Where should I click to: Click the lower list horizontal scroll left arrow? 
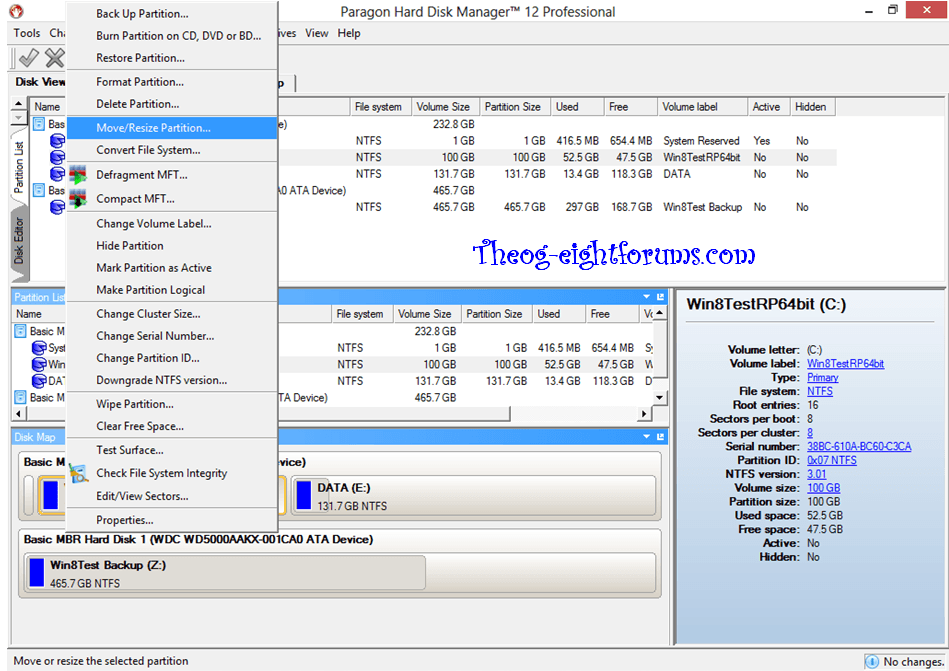click(18, 414)
